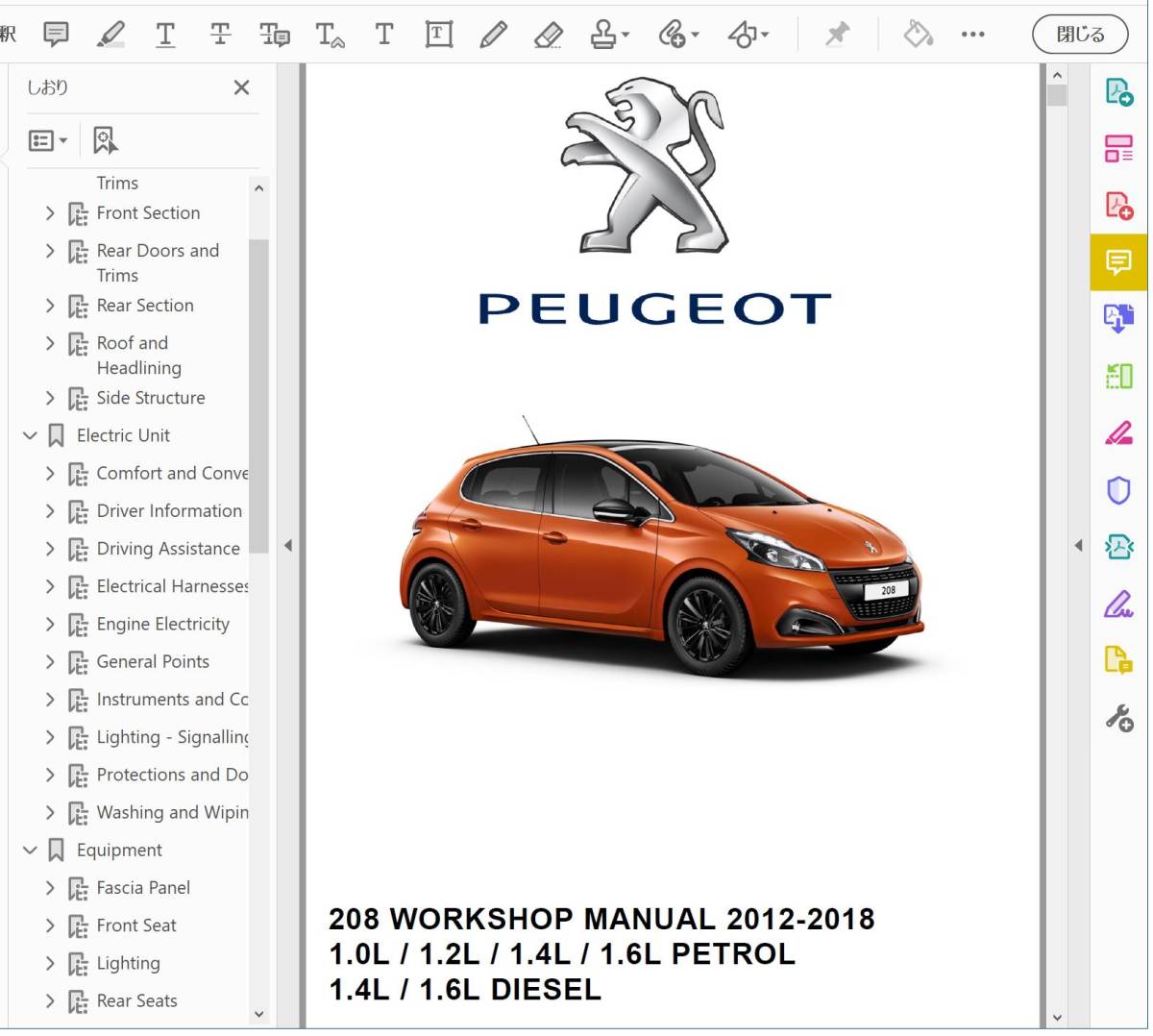Open the General Points bookmark
This screenshot has height=1036, width=1153.
tap(153, 662)
